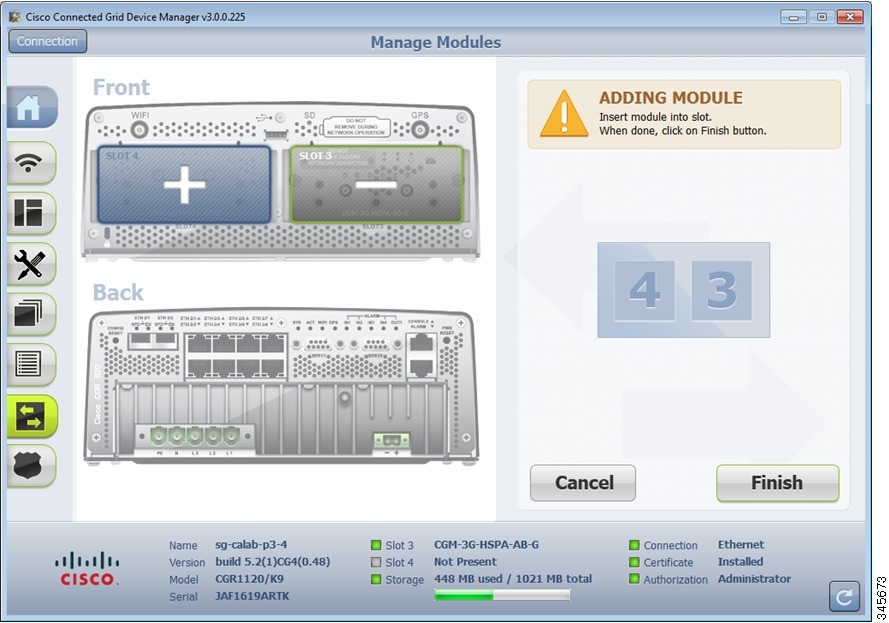Close the Device Manager window
Viewport: 889px width, 623px height.
pyautogui.click(x=850, y=17)
